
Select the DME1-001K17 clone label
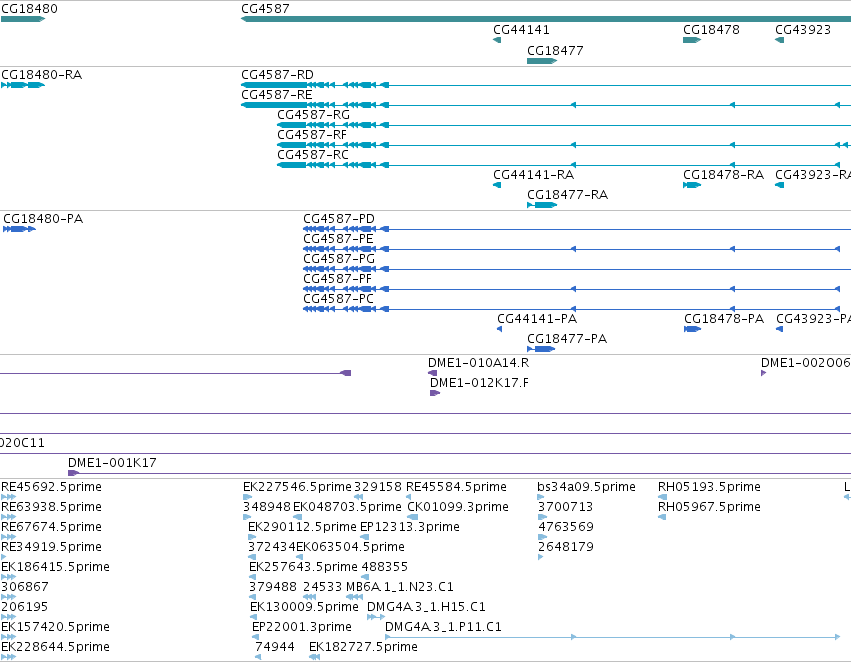(x=112, y=463)
